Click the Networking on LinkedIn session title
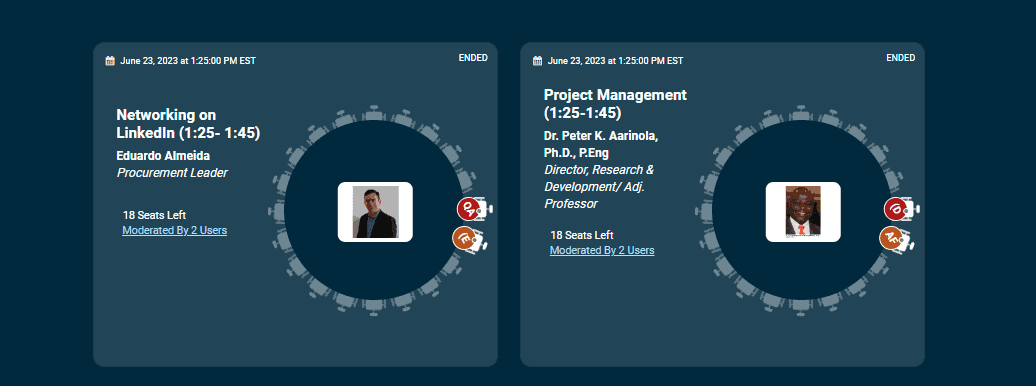The height and width of the screenshot is (386, 1036). coord(188,124)
